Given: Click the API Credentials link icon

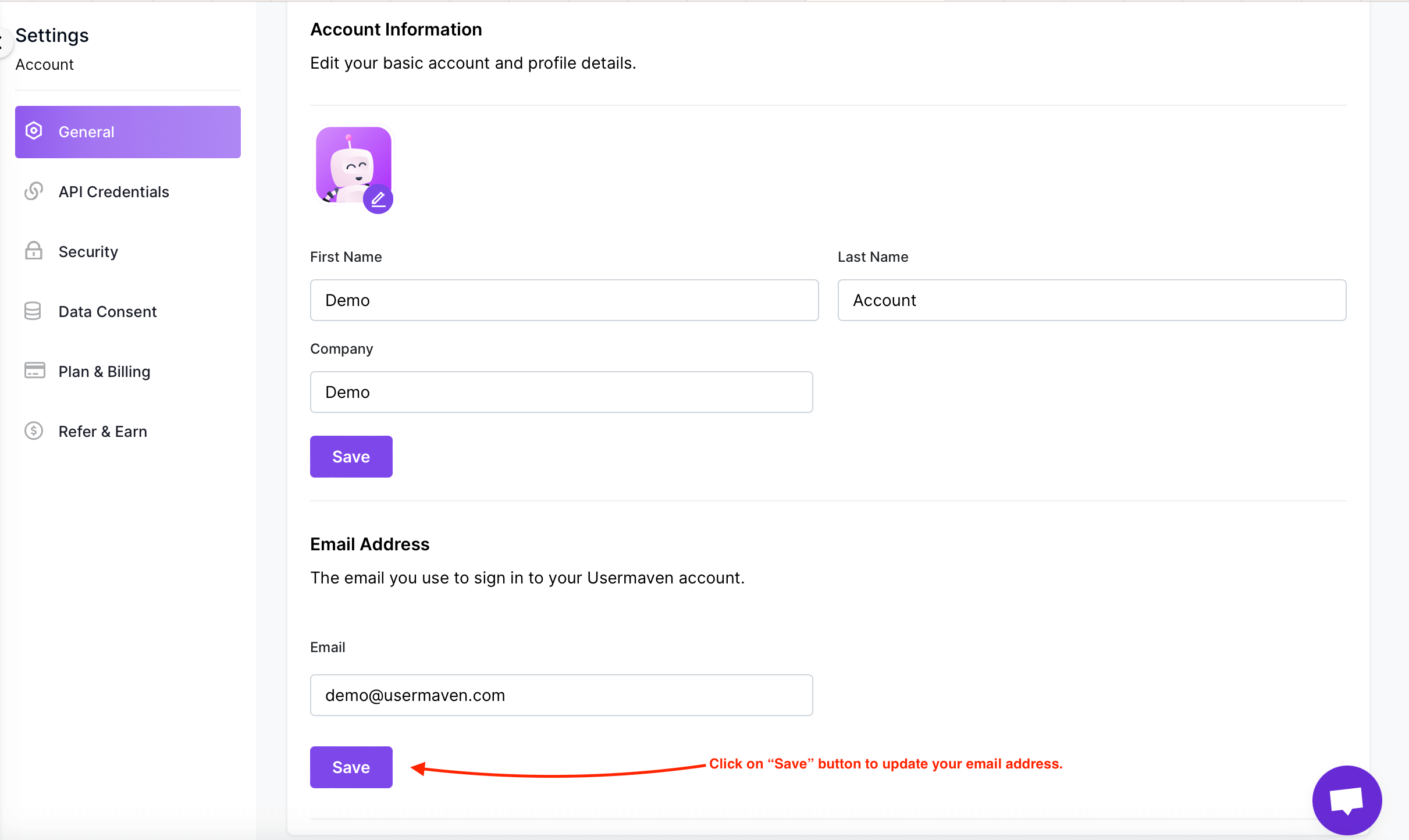Looking at the screenshot, I should coord(34,191).
